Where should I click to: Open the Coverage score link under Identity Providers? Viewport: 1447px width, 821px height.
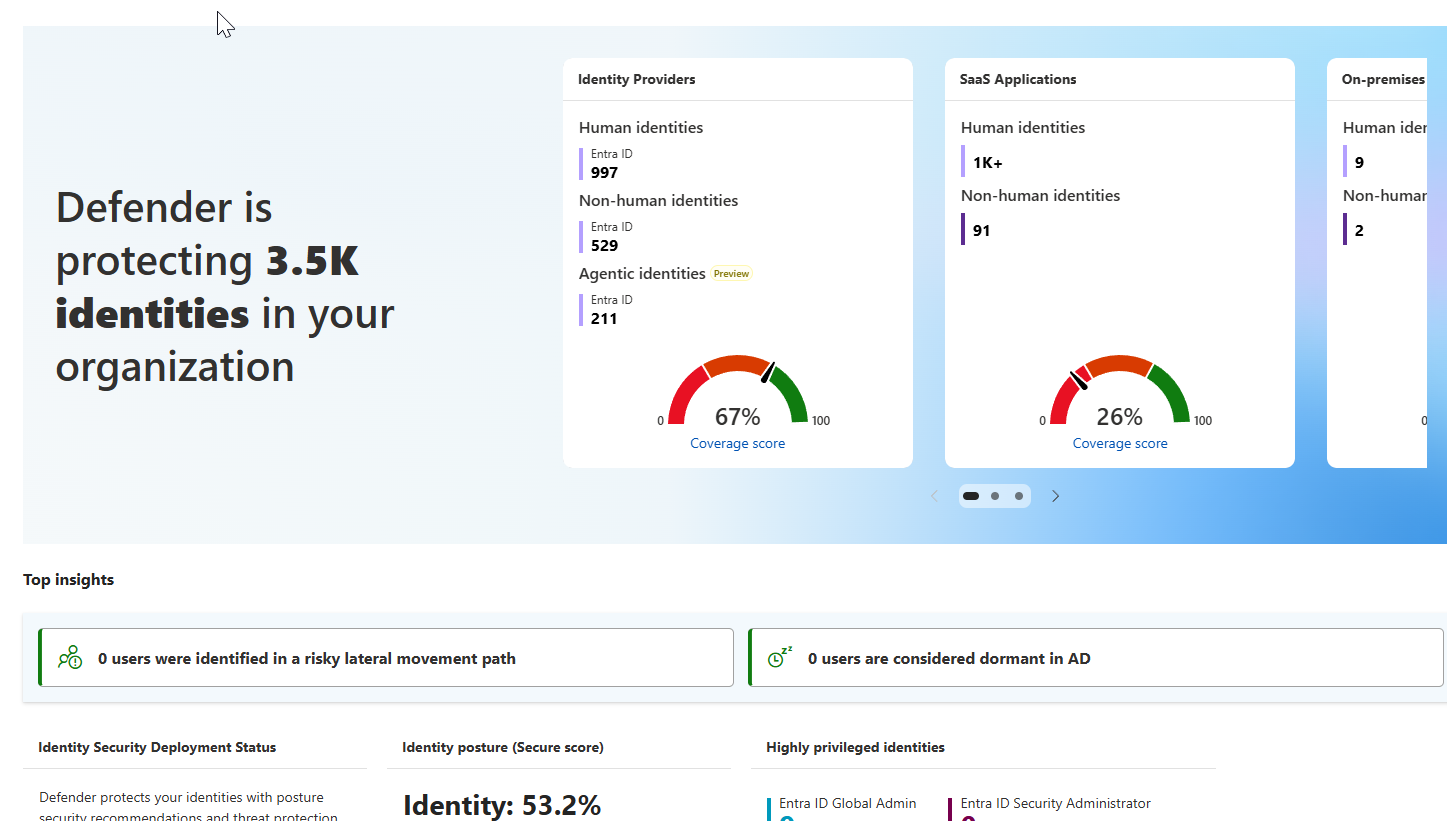pyautogui.click(x=737, y=443)
